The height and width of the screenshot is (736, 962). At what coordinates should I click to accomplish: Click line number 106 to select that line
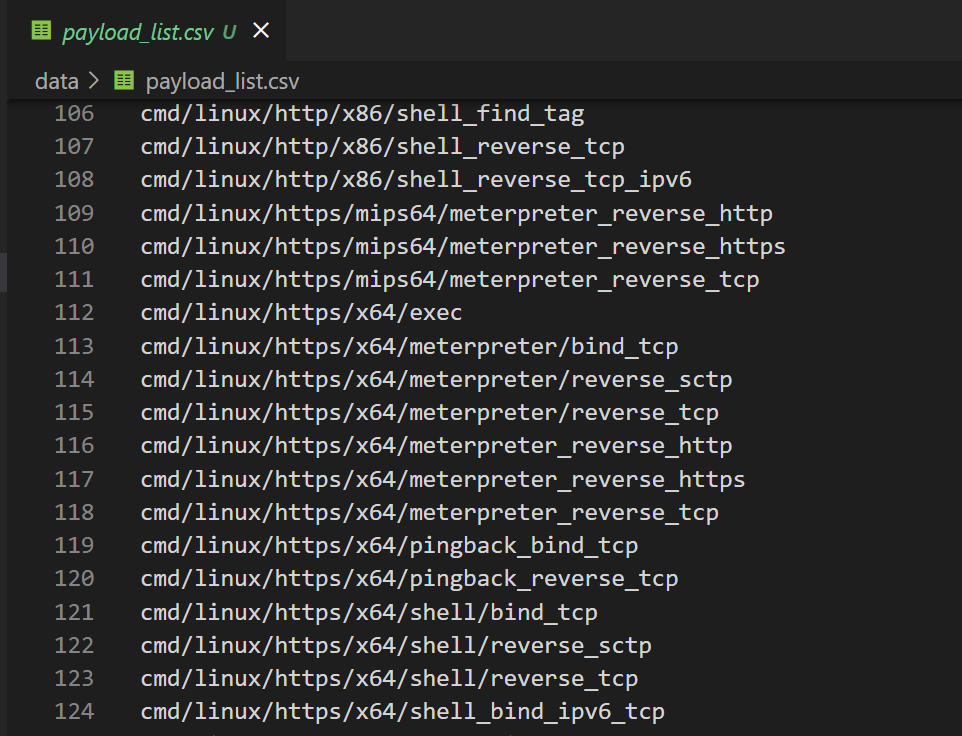[x=74, y=113]
